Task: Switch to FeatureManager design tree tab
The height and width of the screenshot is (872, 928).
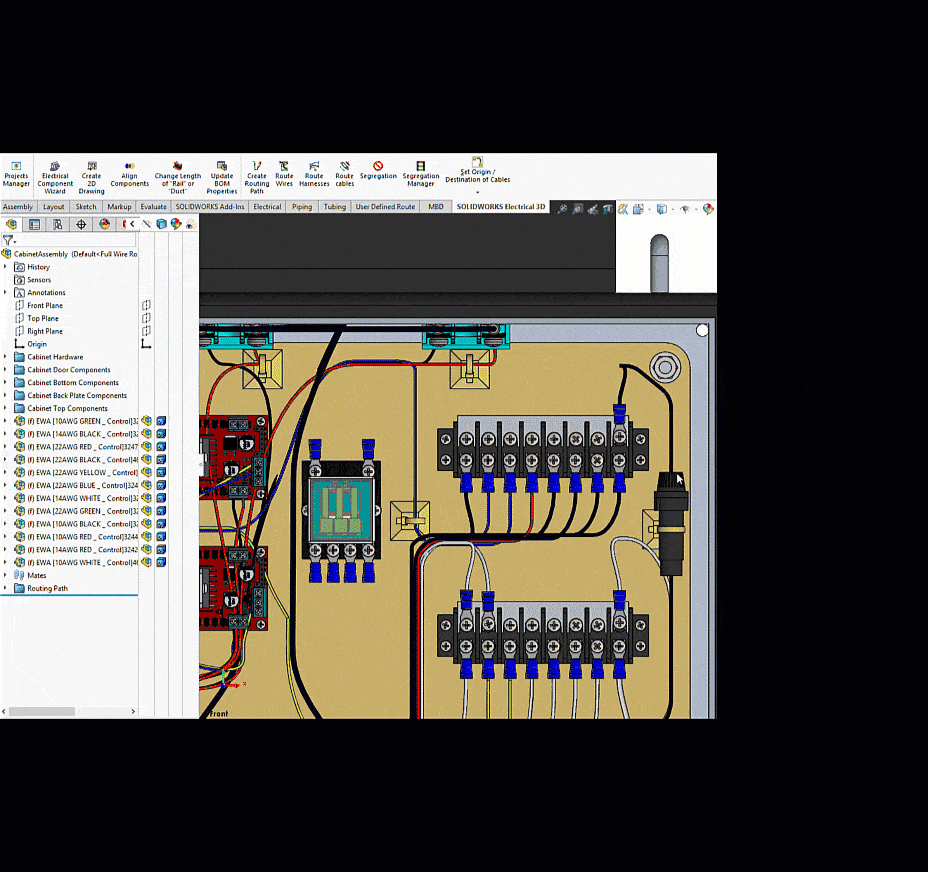Action: (11, 224)
